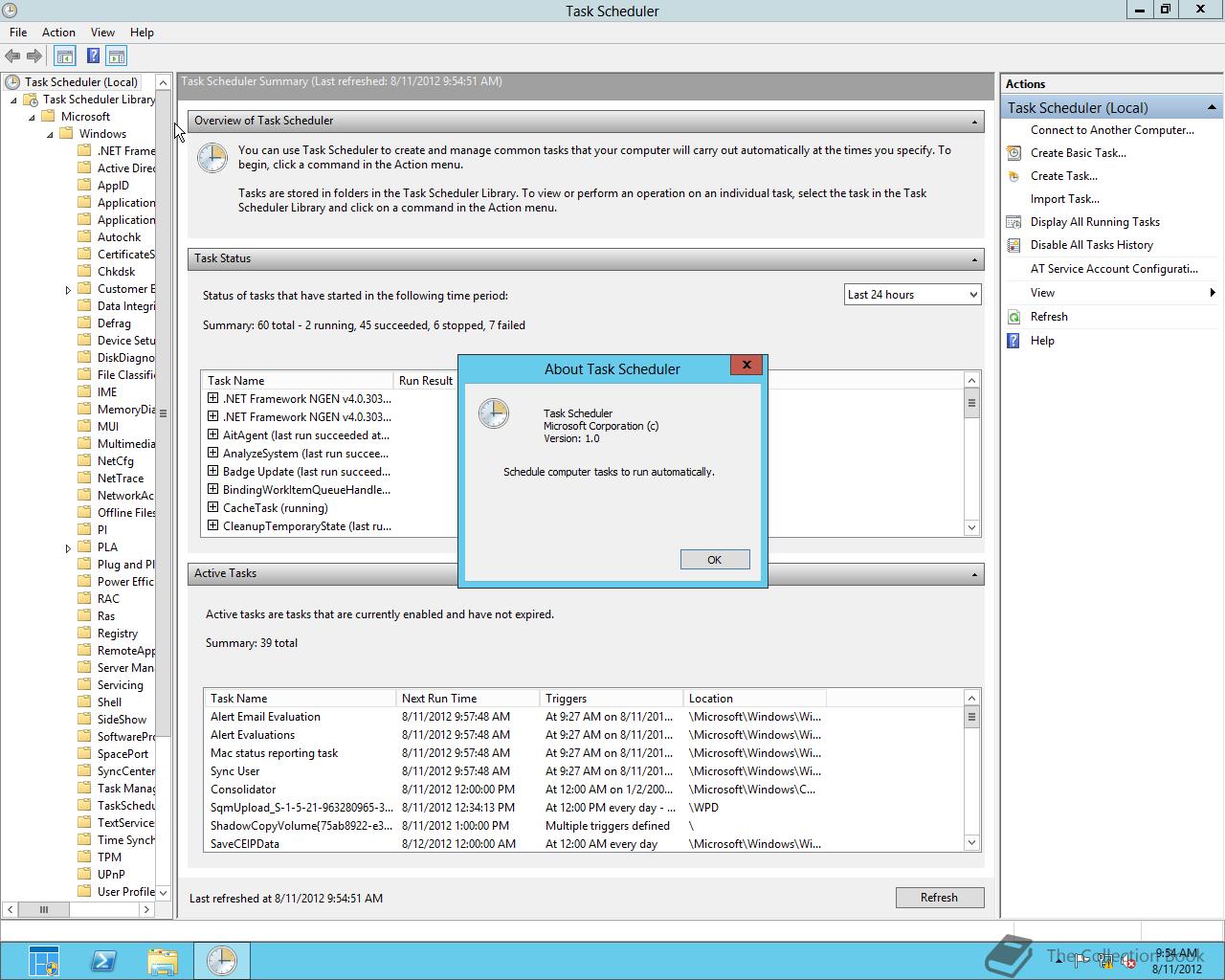Sort by the Next Run Time column header
The height and width of the screenshot is (980, 1225).
[467, 699]
